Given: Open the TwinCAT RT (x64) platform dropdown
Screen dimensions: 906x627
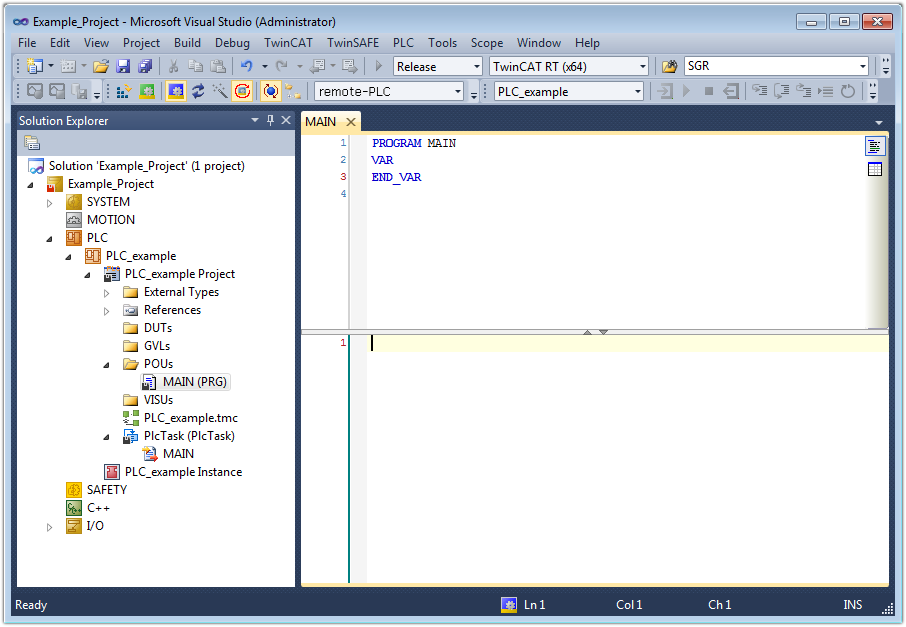Looking at the screenshot, I should point(642,67).
